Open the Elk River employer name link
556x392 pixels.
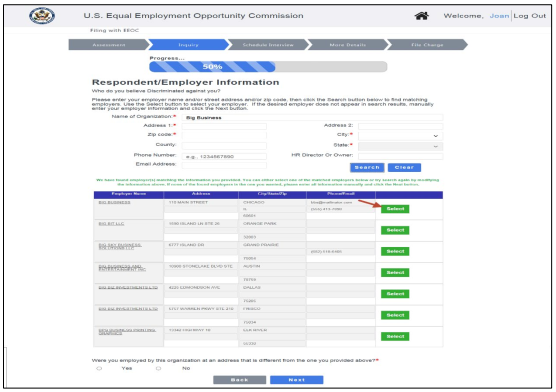click(127, 332)
